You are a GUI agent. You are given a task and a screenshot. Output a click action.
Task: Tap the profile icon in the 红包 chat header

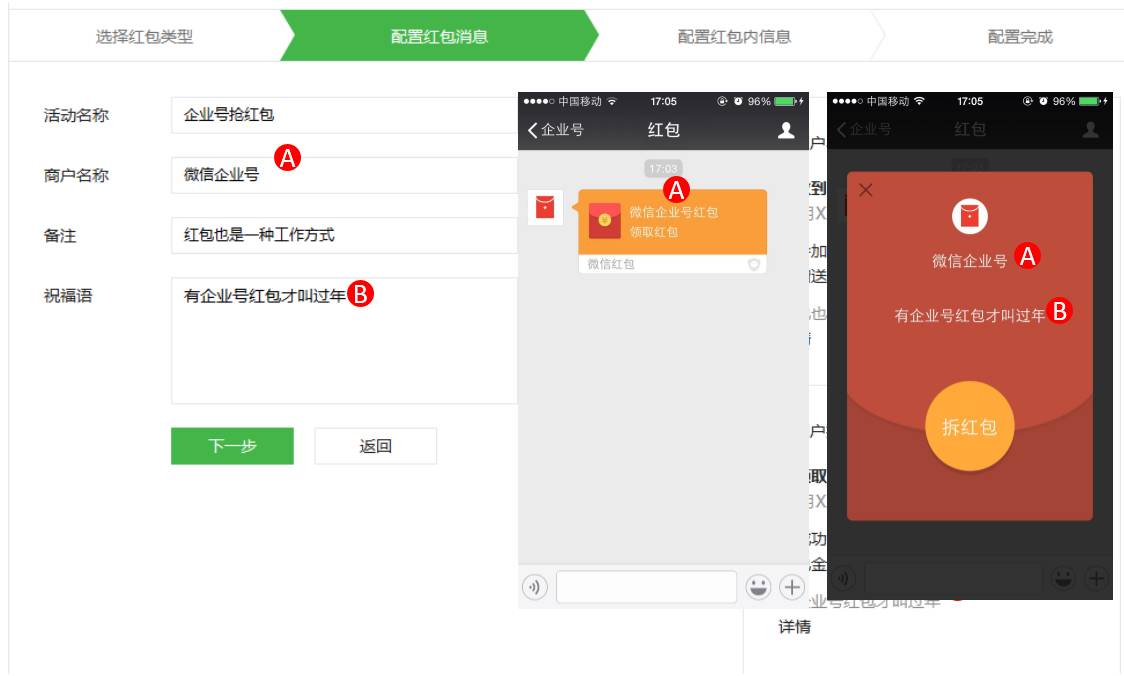tap(786, 130)
